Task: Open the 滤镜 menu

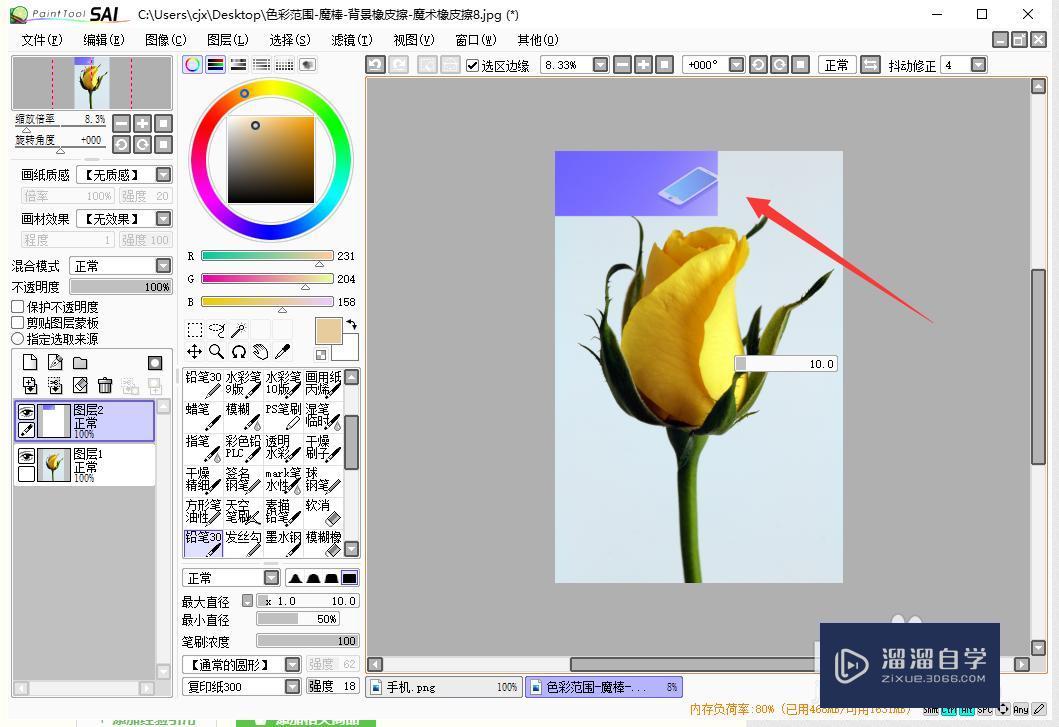Action: click(x=351, y=40)
